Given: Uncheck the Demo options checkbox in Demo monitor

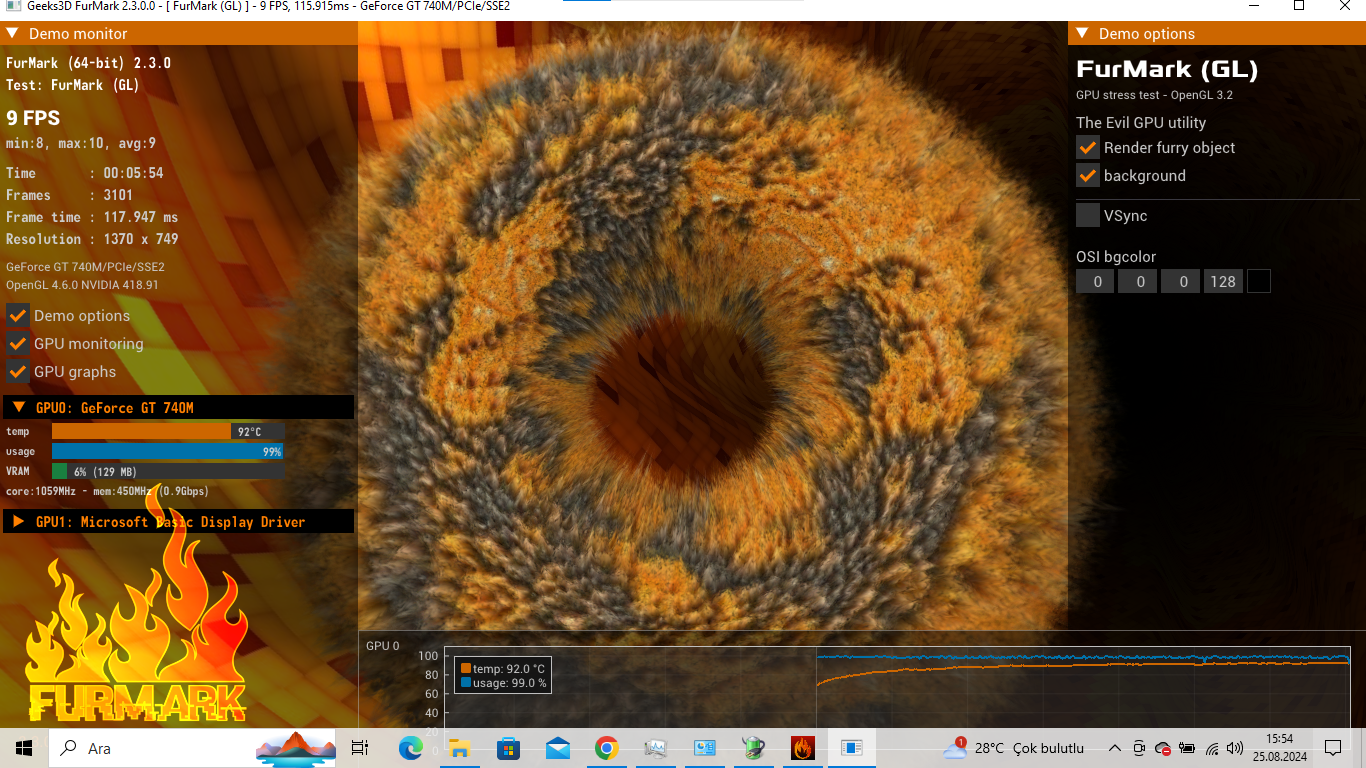Looking at the screenshot, I should [x=17, y=315].
